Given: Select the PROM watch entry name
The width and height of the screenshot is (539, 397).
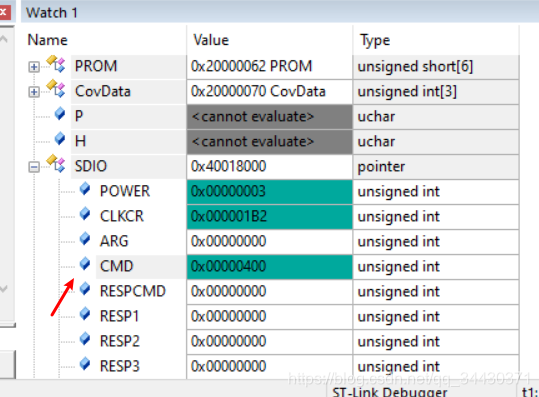Looking at the screenshot, I should [96, 66].
